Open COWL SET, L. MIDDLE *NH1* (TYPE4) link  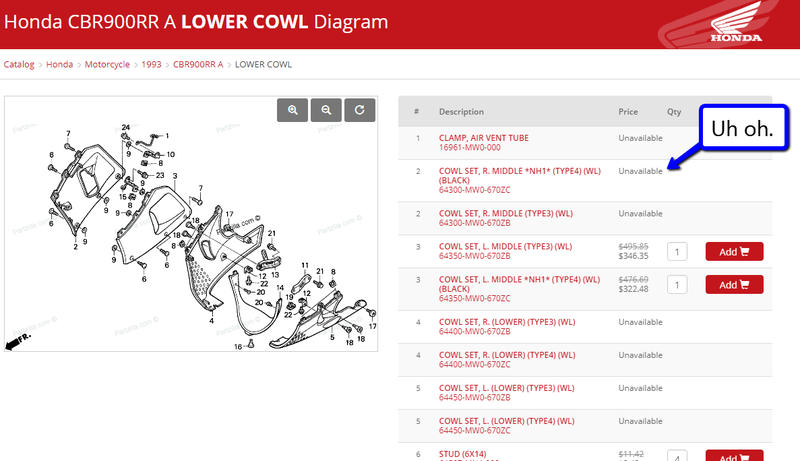coord(519,284)
